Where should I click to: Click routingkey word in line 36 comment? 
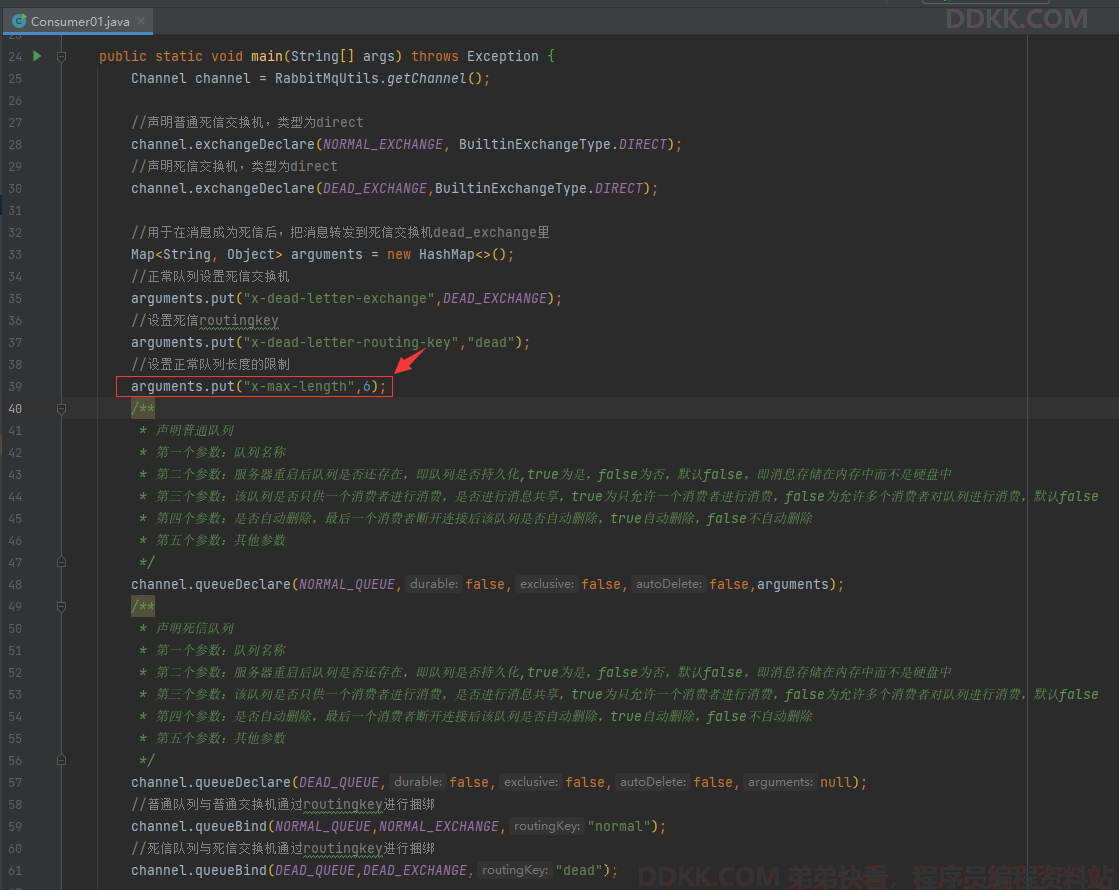(238, 320)
